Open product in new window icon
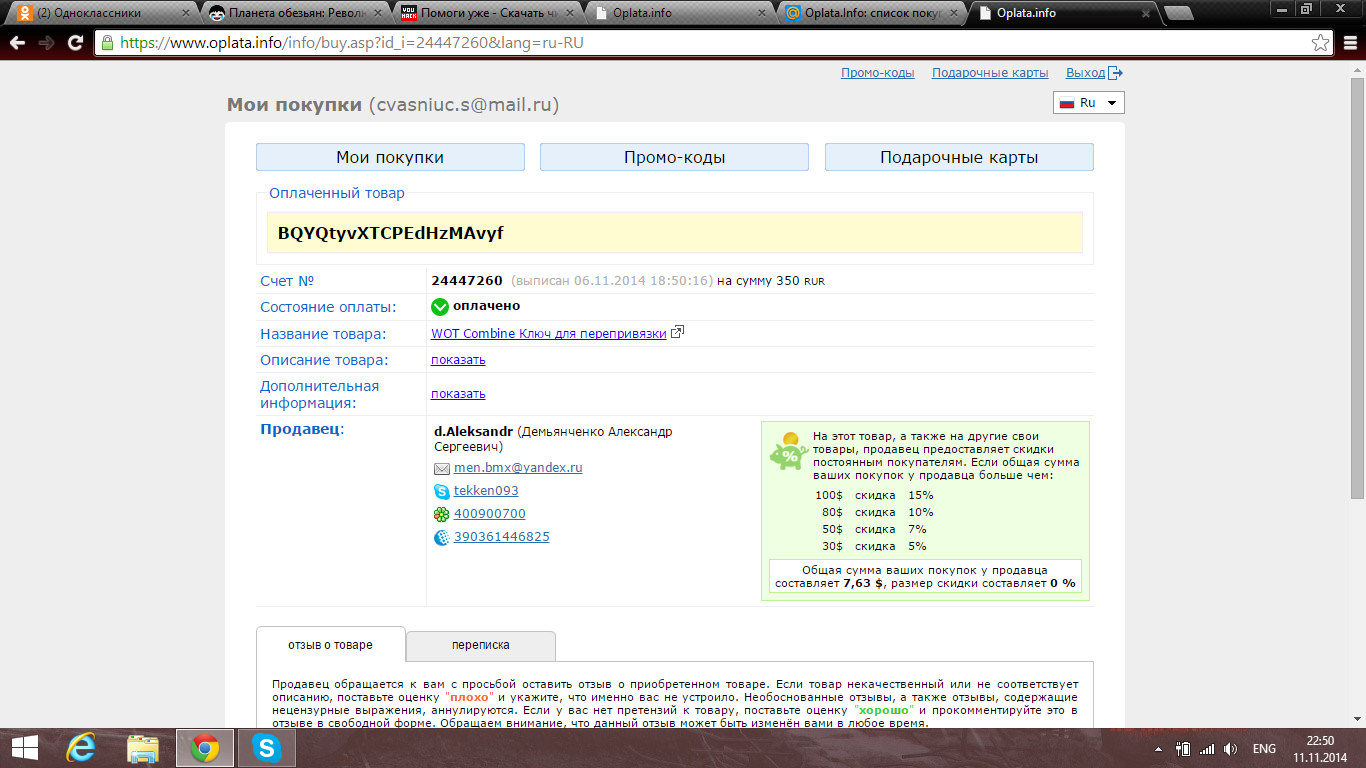The width and height of the screenshot is (1366, 768). [x=677, y=333]
